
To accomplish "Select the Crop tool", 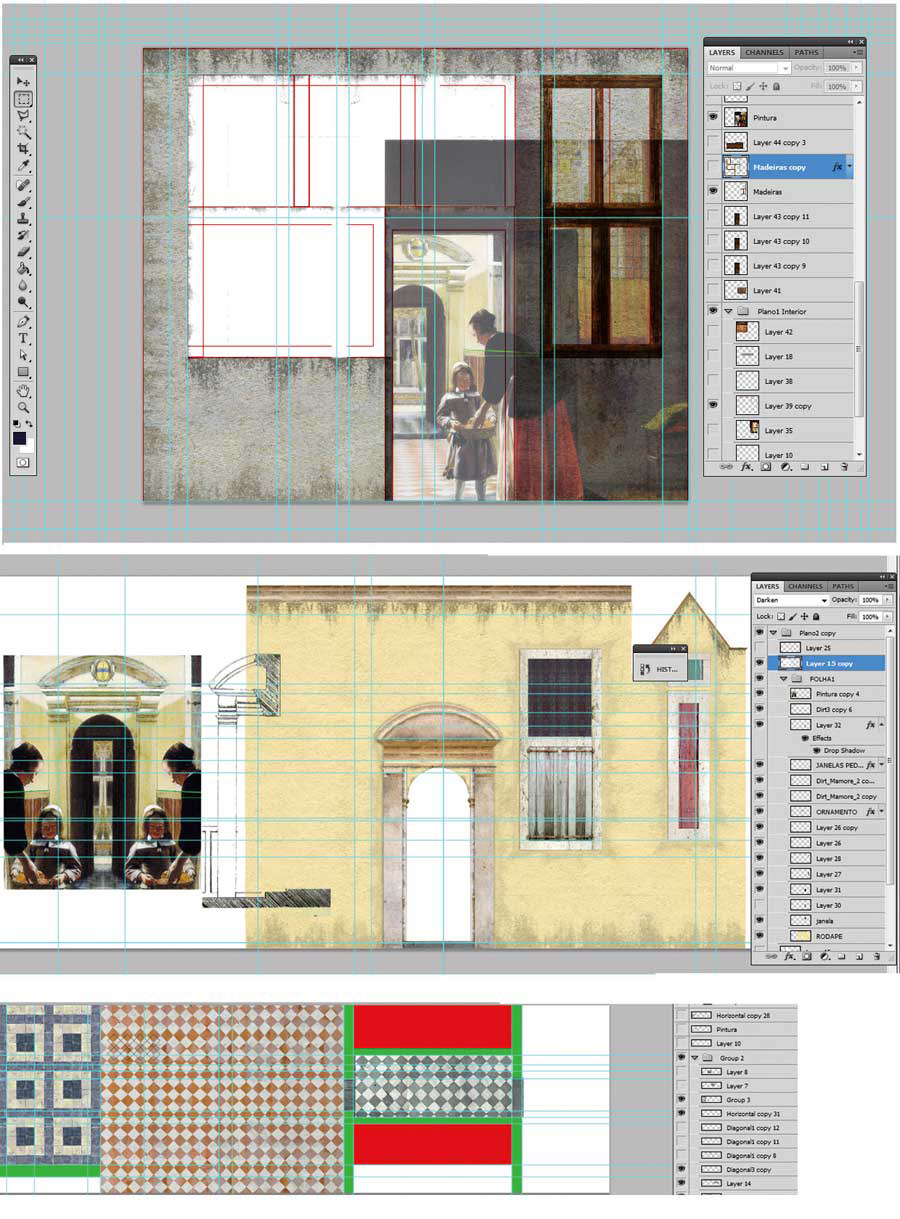I will pos(23,148).
